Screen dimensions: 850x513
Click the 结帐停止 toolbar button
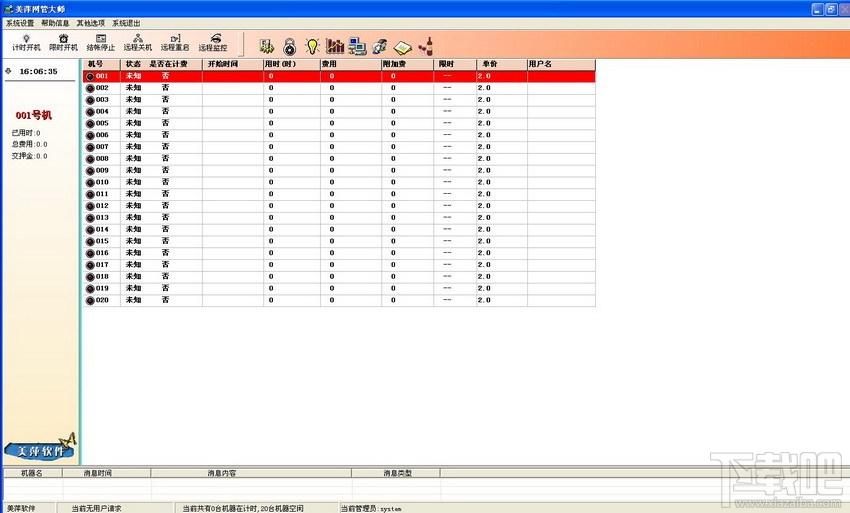pyautogui.click(x=101, y=43)
